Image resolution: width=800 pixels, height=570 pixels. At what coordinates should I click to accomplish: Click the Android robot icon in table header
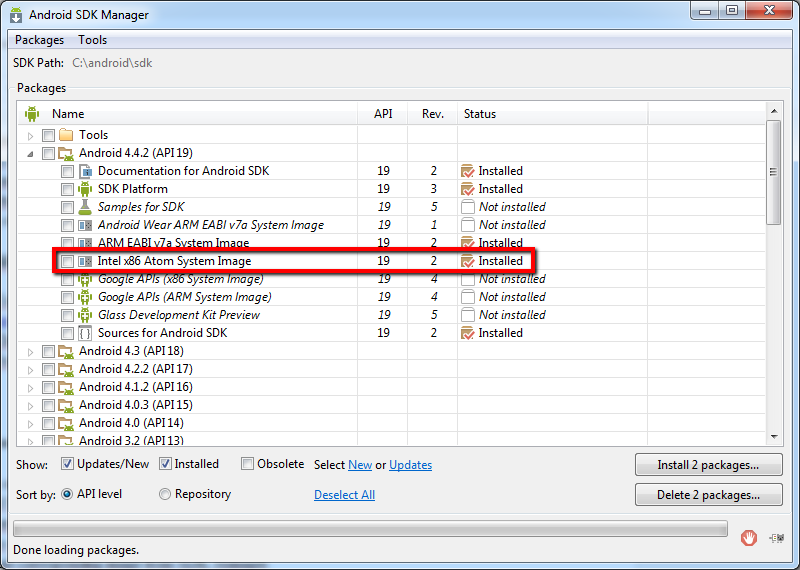point(32,113)
